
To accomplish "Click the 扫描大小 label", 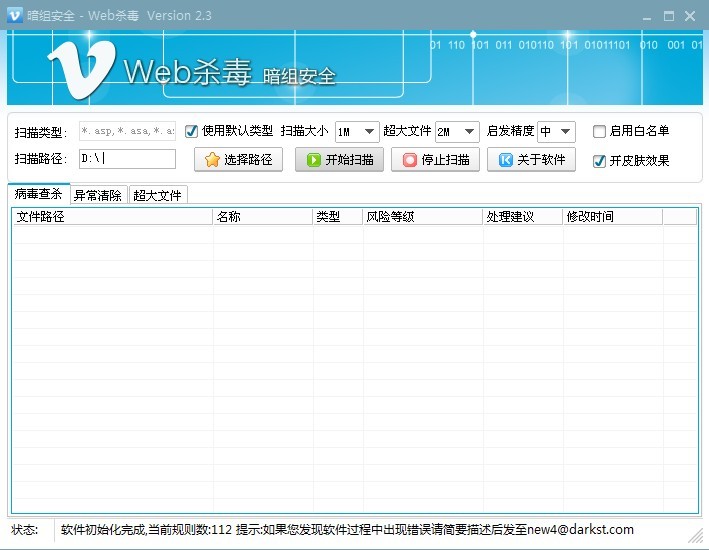I will click(304, 131).
